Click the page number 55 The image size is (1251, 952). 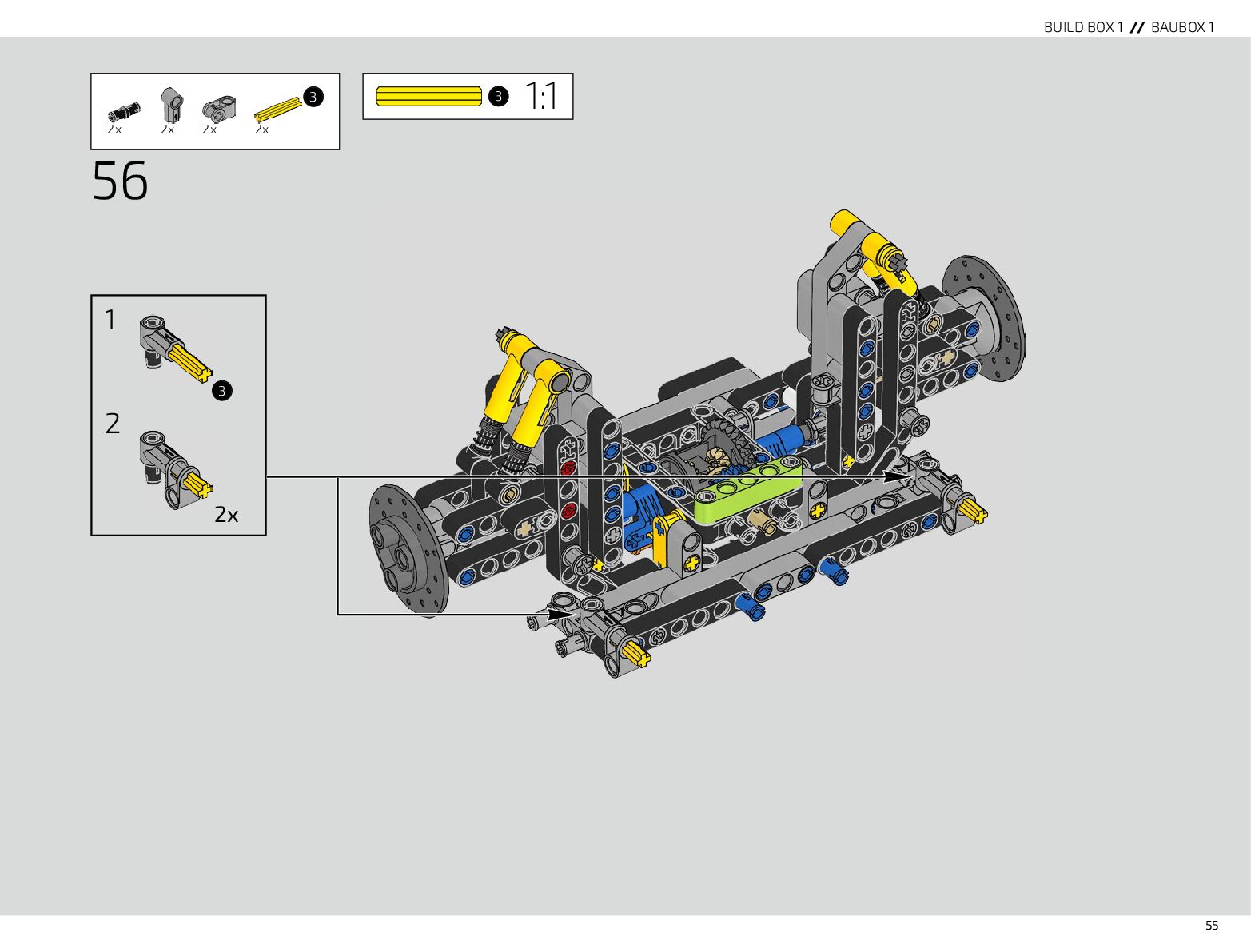click(x=1211, y=926)
